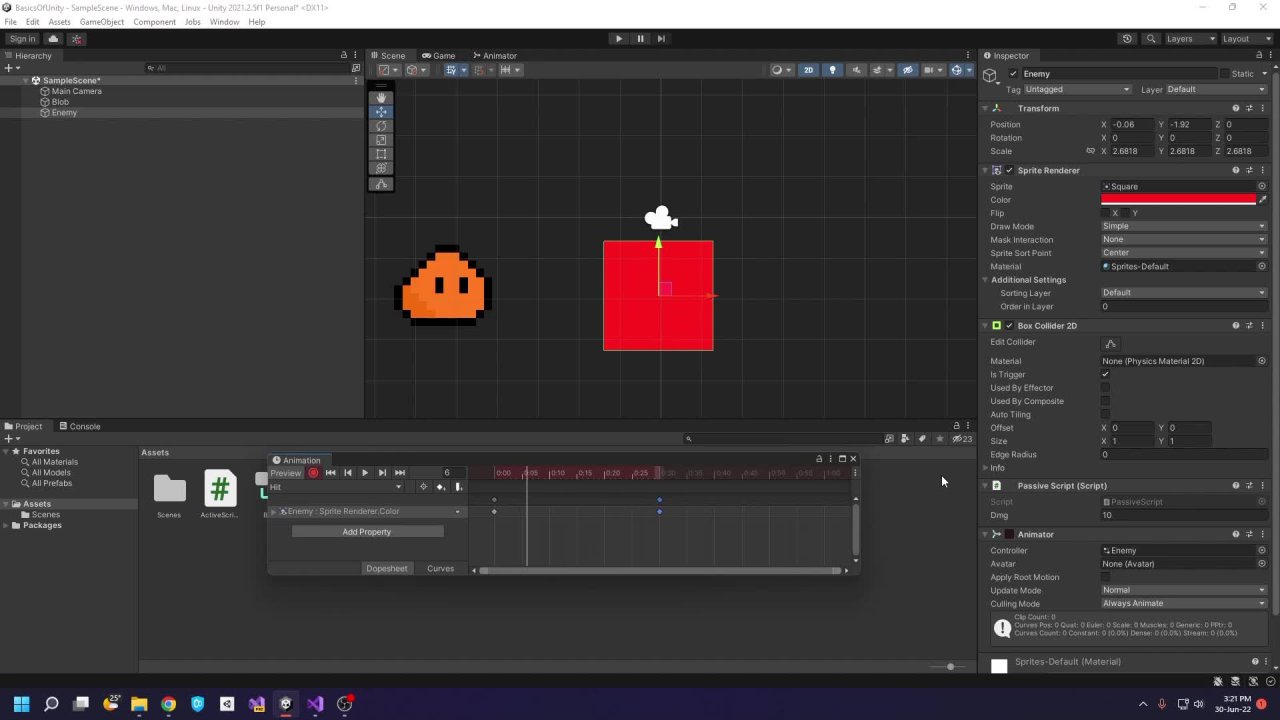Click the Add Property button
Viewport: 1280px width, 720px height.
point(367,532)
